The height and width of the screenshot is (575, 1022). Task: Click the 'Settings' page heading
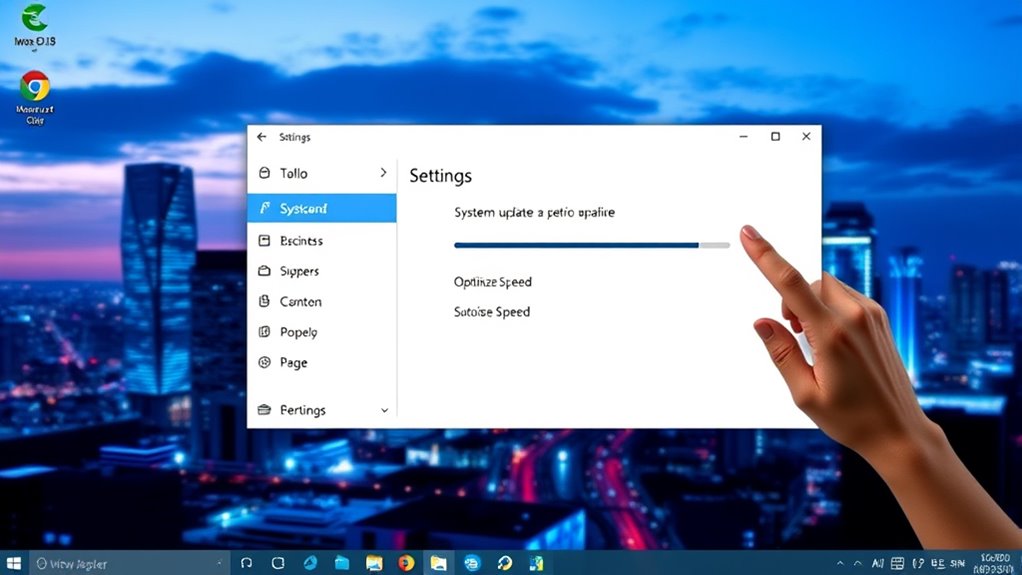pyautogui.click(x=441, y=176)
